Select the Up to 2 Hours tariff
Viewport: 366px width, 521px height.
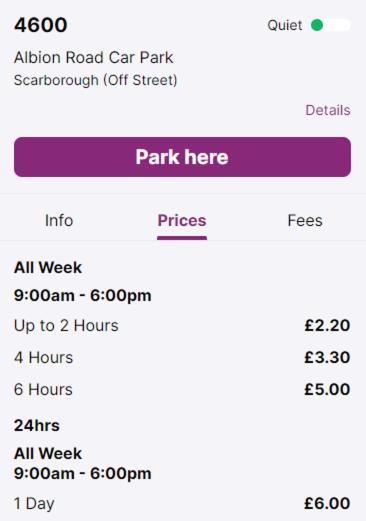point(182,325)
